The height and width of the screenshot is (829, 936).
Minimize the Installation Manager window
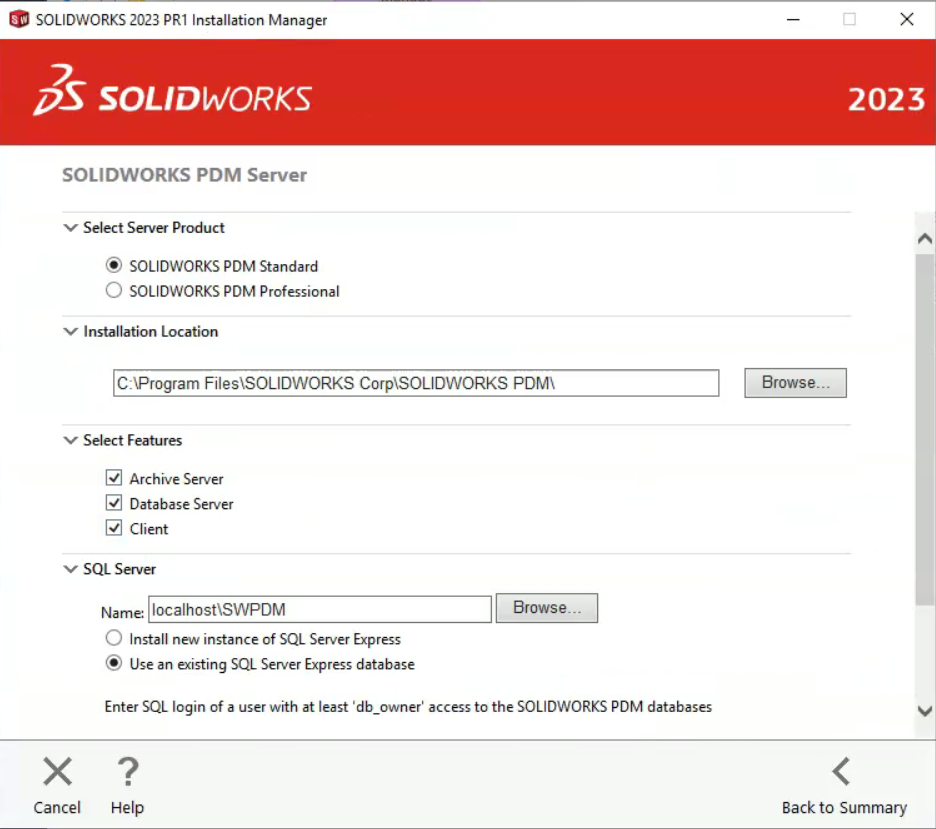coord(793,20)
